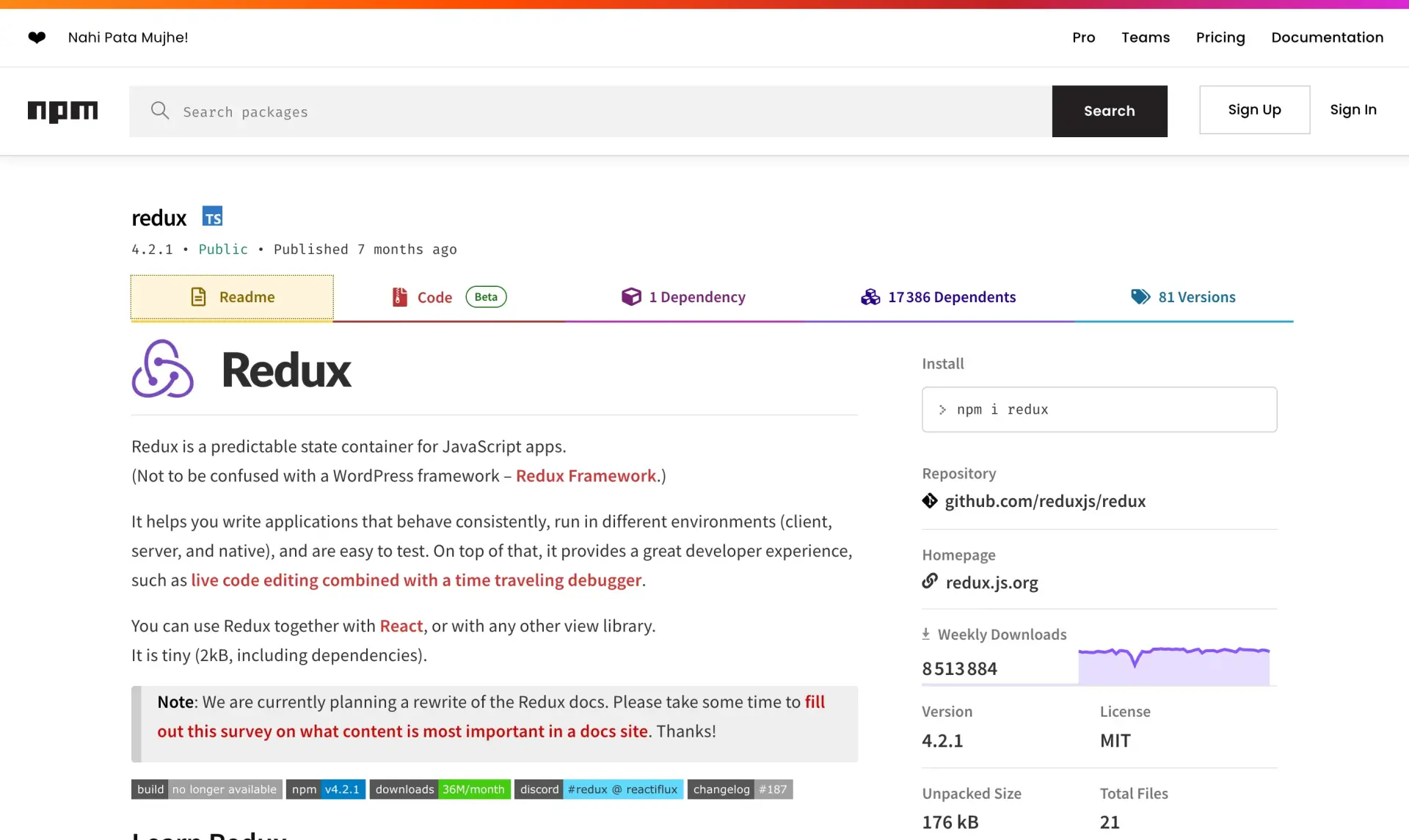The width and height of the screenshot is (1409, 840).
Task: Click the tag icon on the Versions tab
Action: pos(1140,296)
